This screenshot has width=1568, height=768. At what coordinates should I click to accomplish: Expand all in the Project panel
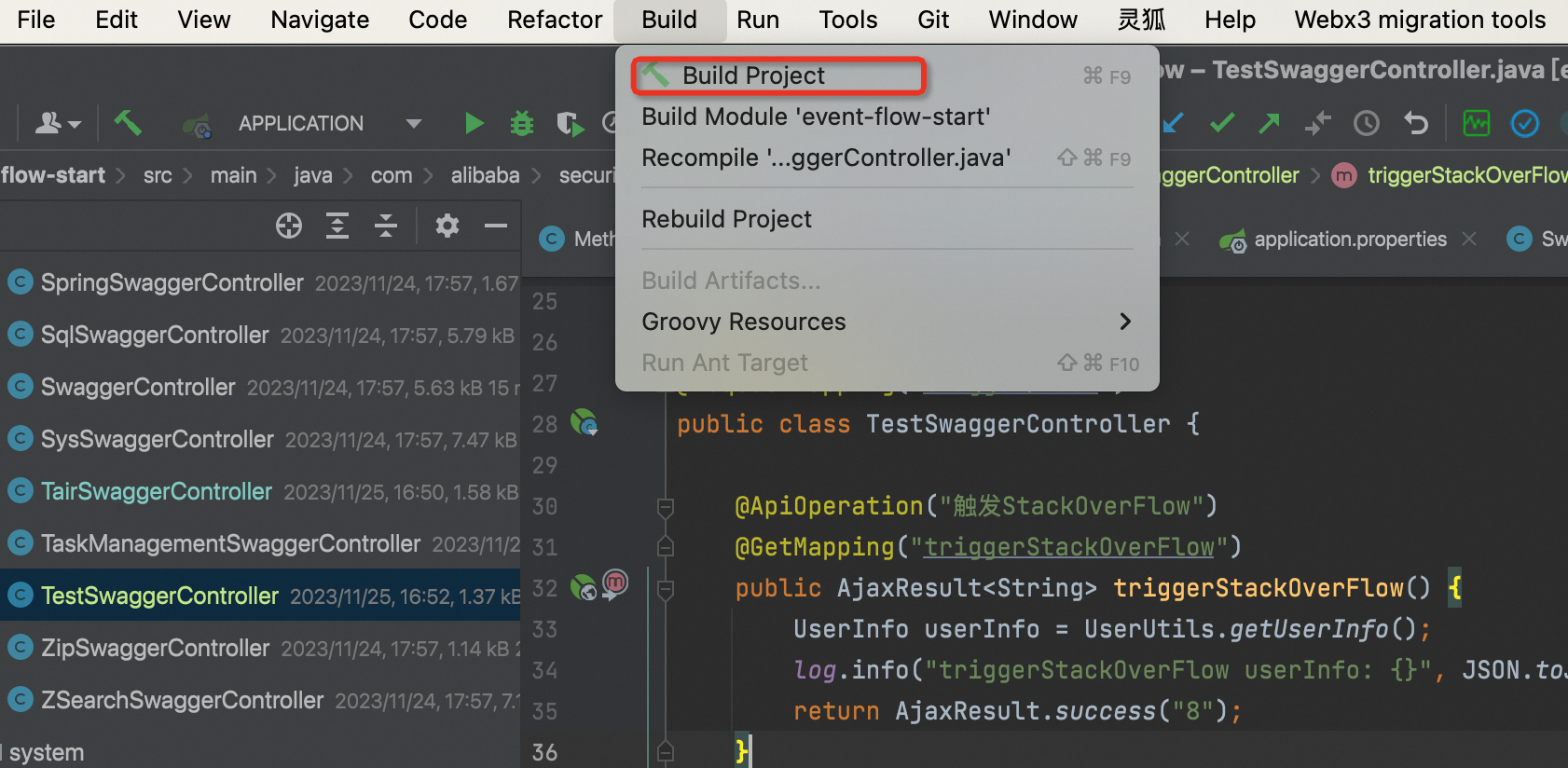click(x=337, y=226)
